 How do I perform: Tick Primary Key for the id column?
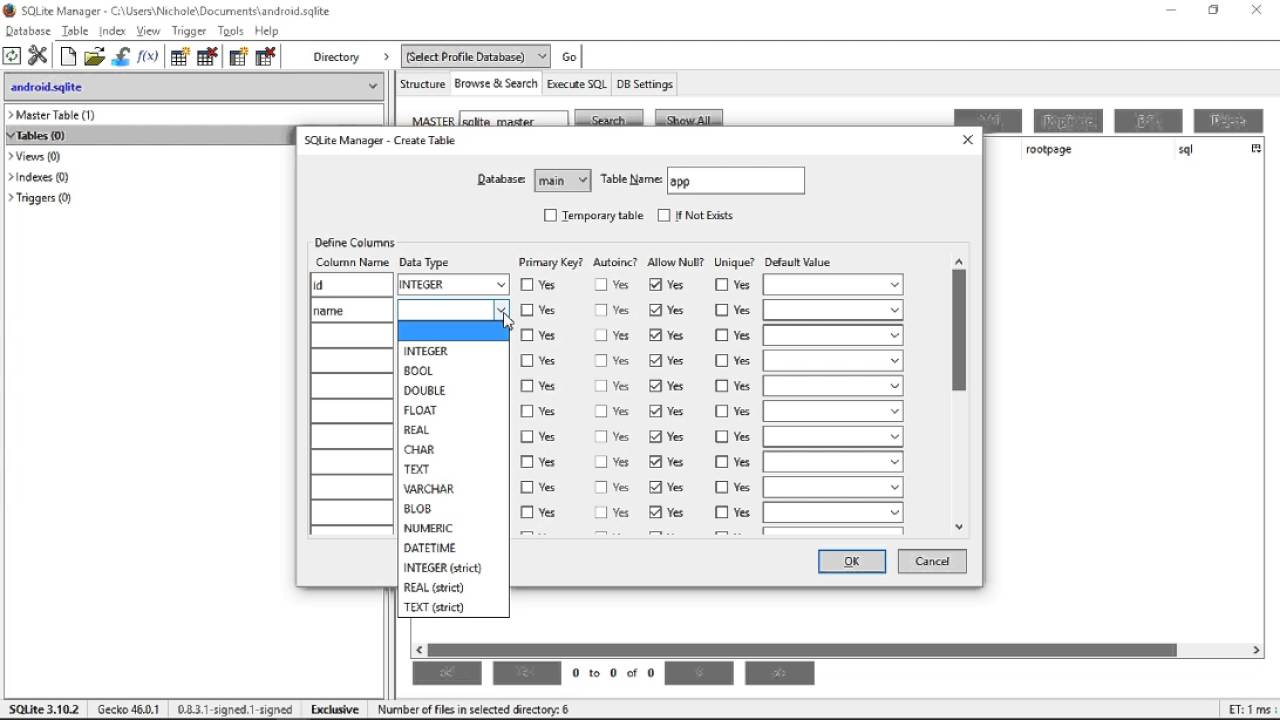coord(527,285)
